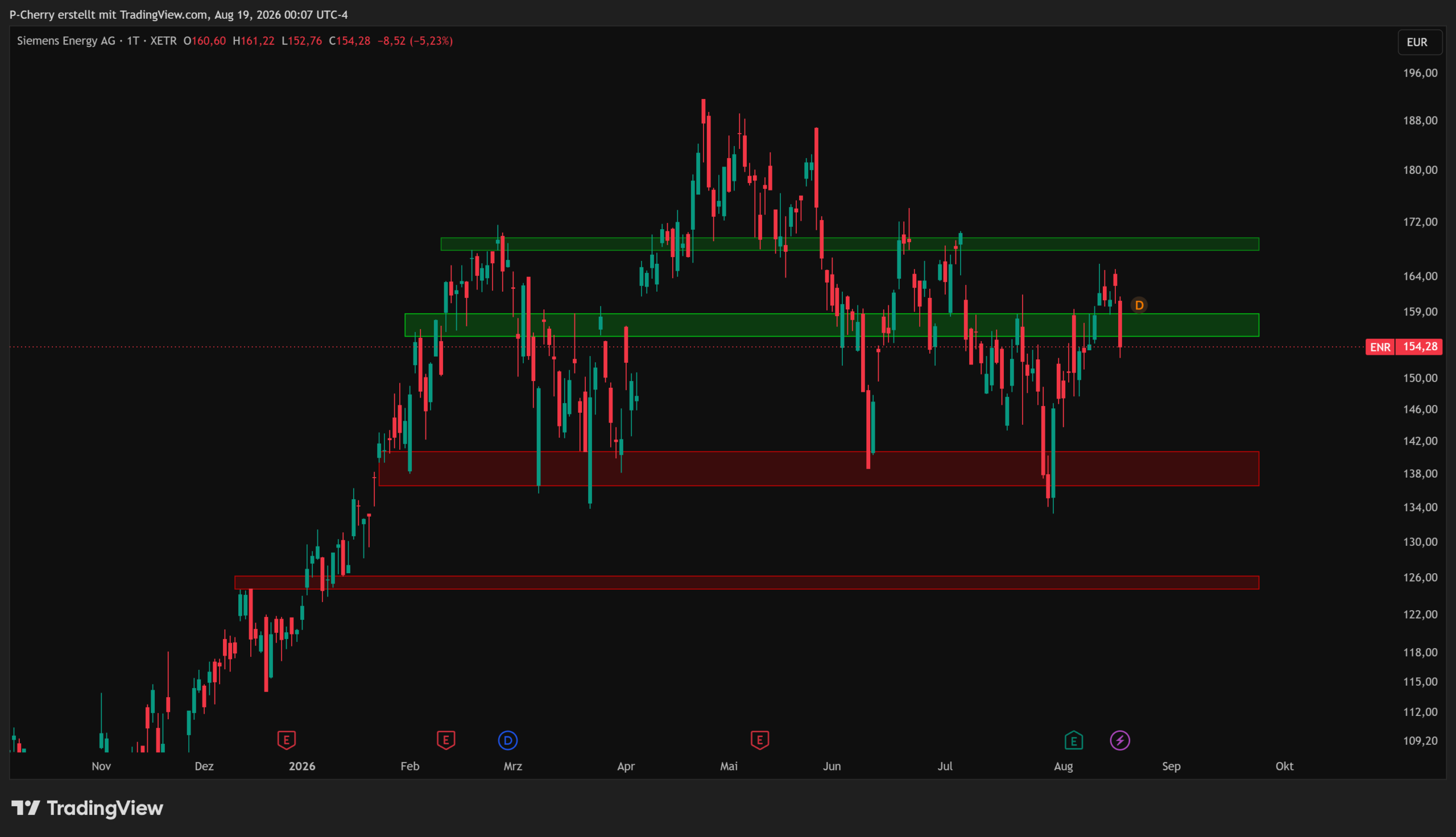Click the 122,00 price axis label
Image resolution: width=1456 pixels, height=837 pixels.
click(1420, 615)
